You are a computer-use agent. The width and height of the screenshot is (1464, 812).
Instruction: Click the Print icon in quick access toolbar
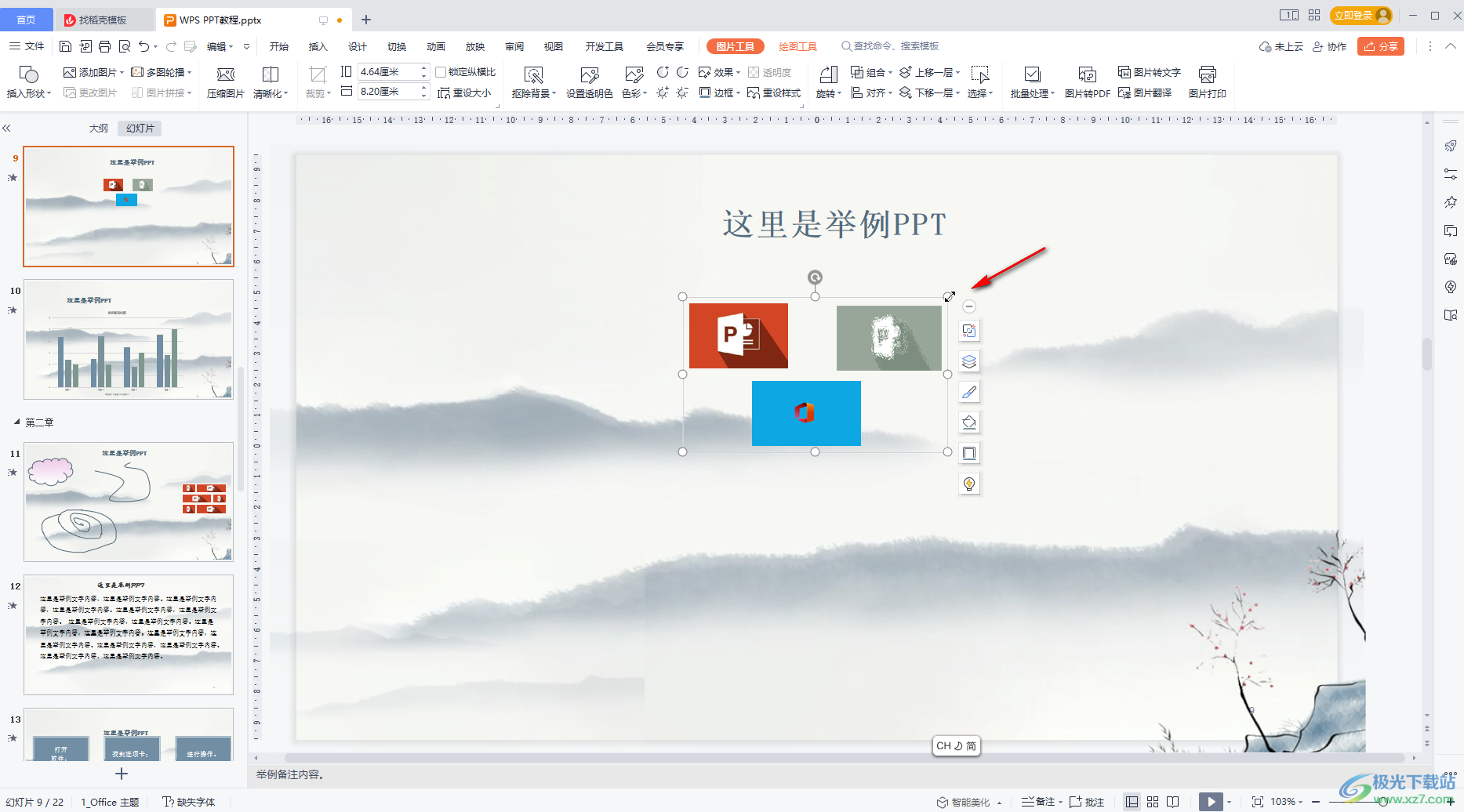coord(104,46)
